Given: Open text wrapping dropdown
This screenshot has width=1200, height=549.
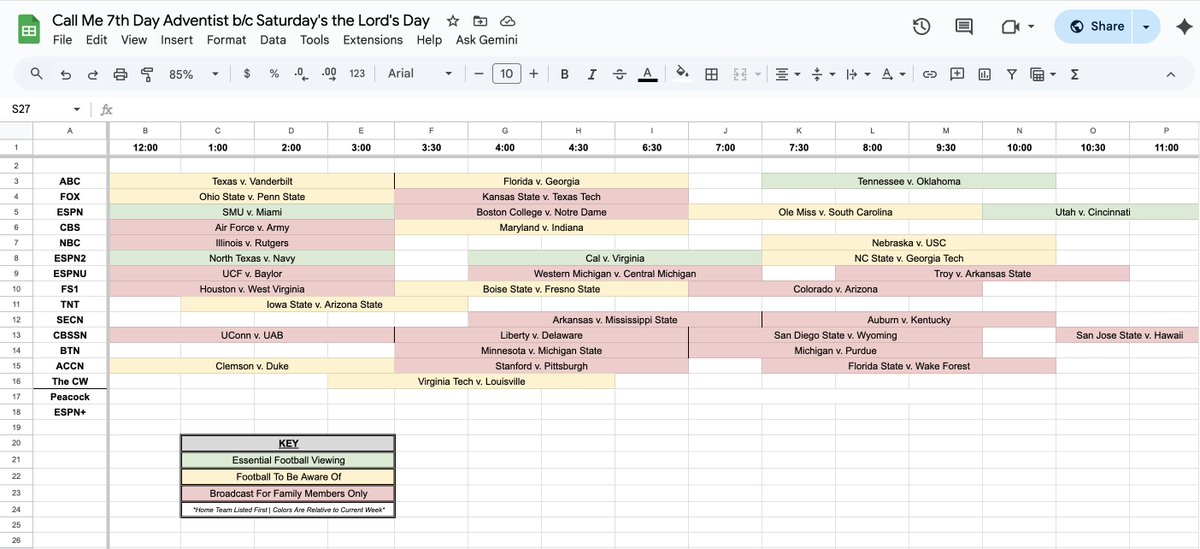Looking at the screenshot, I should 857,74.
